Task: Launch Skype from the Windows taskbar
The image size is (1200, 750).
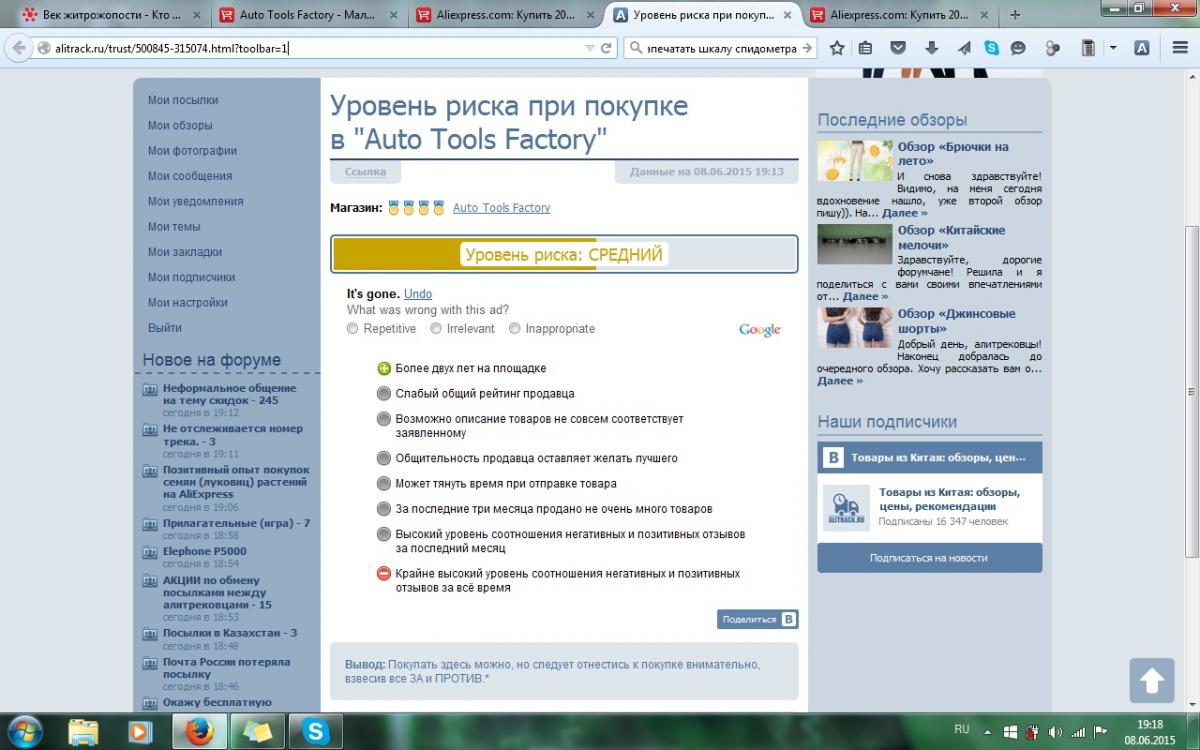Action: tap(317, 731)
